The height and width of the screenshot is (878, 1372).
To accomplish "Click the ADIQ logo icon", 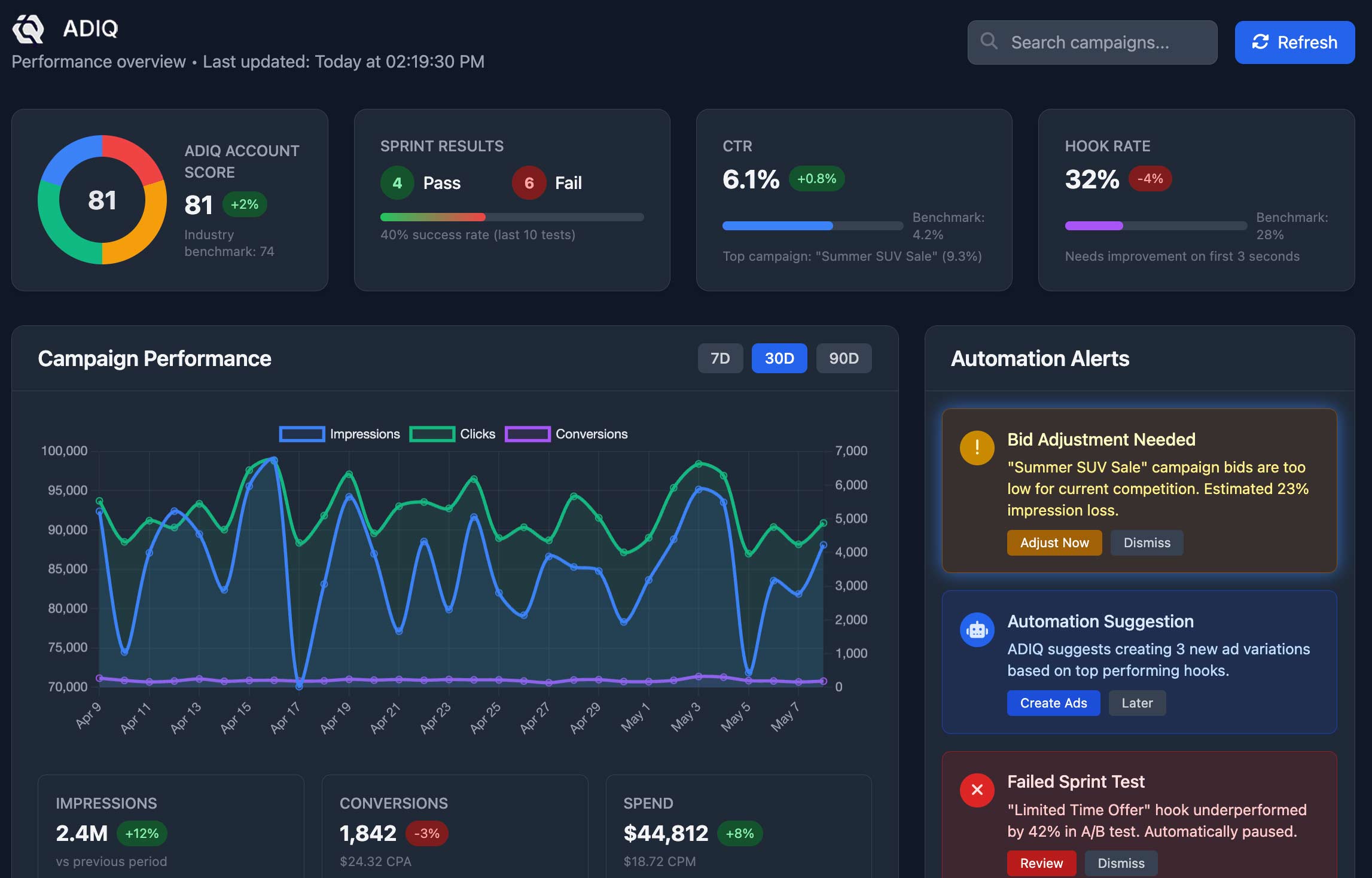I will (x=28, y=28).
